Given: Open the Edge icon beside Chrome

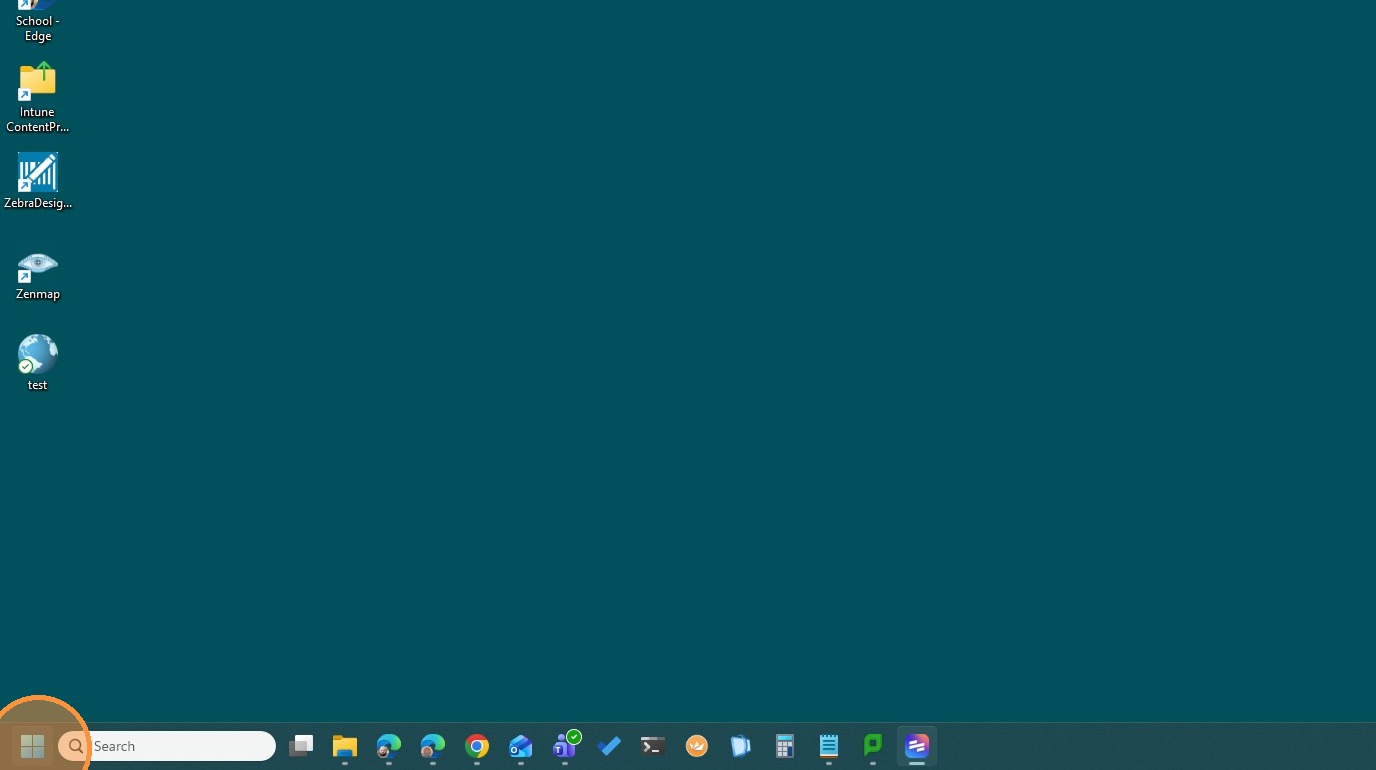Looking at the screenshot, I should [433, 746].
